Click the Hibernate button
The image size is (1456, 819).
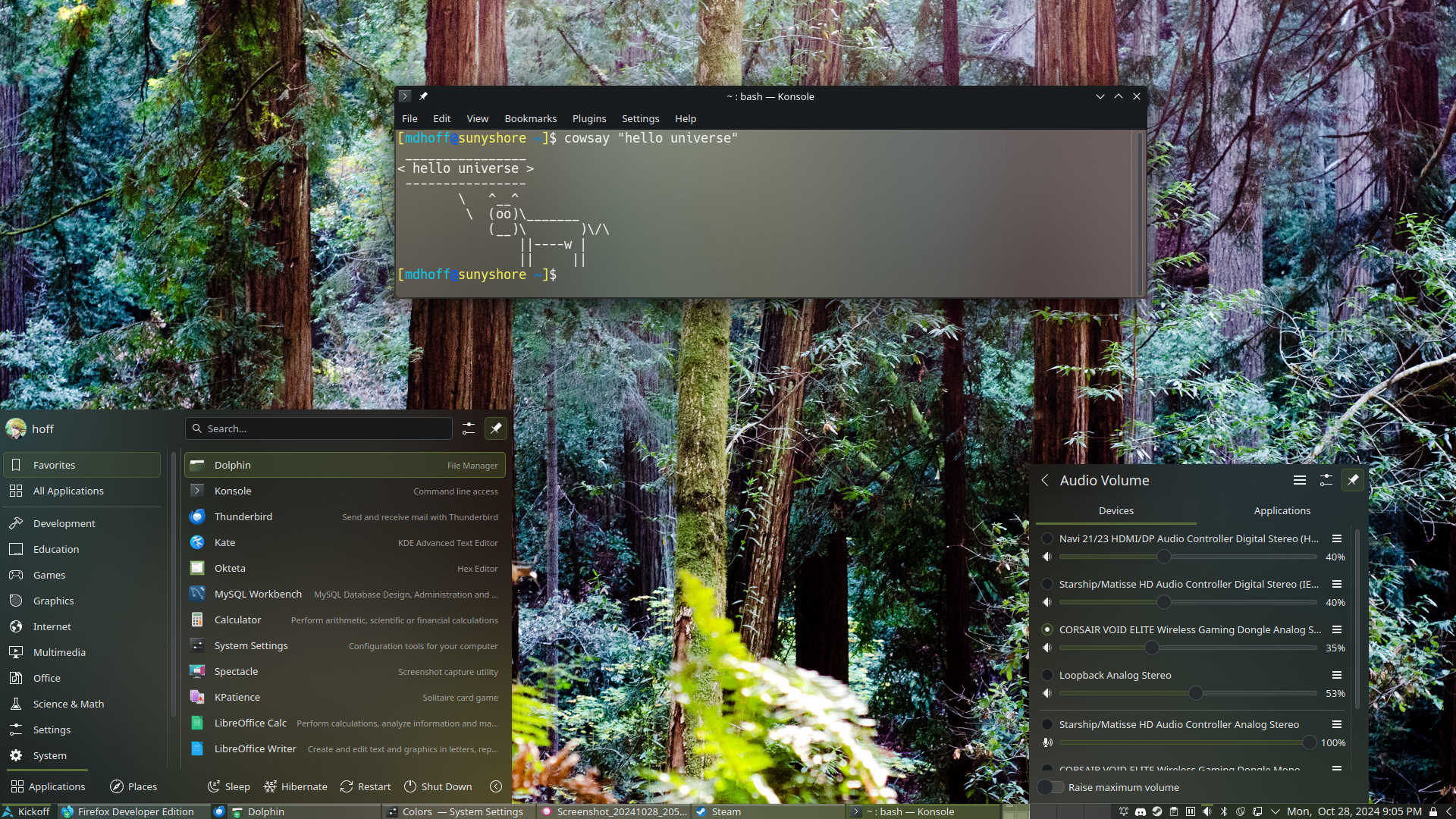[x=296, y=786]
